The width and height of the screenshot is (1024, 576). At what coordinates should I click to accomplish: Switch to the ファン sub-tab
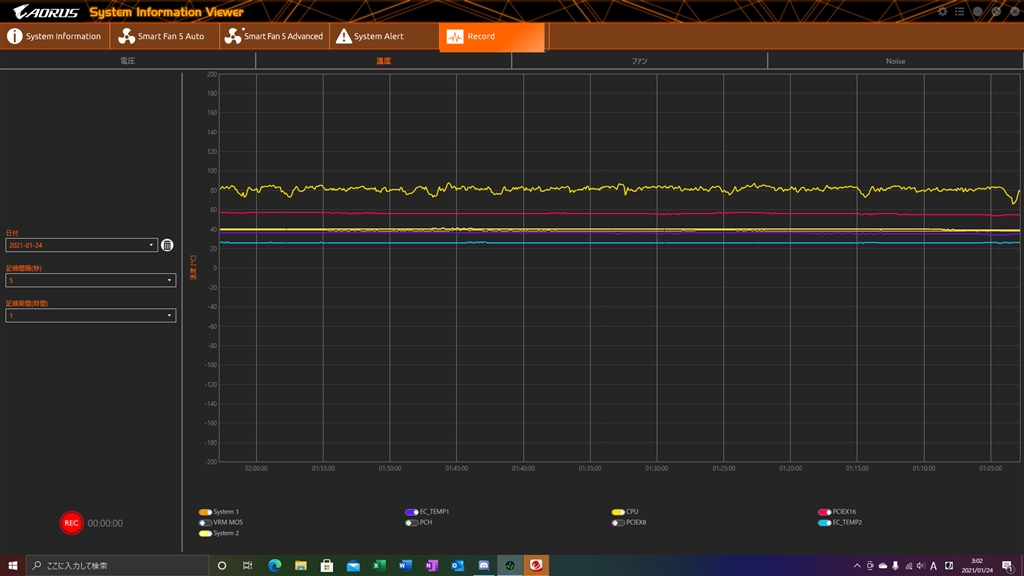pyautogui.click(x=639, y=61)
